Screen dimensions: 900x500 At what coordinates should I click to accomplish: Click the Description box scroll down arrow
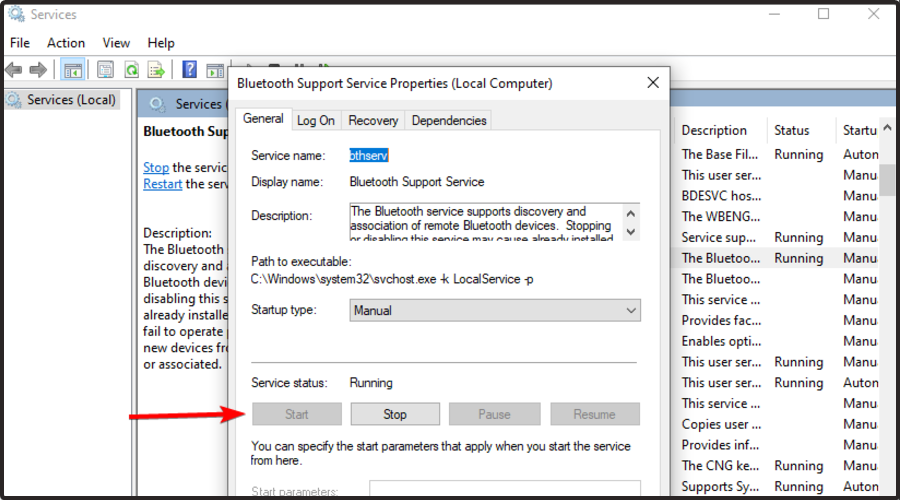(631, 232)
